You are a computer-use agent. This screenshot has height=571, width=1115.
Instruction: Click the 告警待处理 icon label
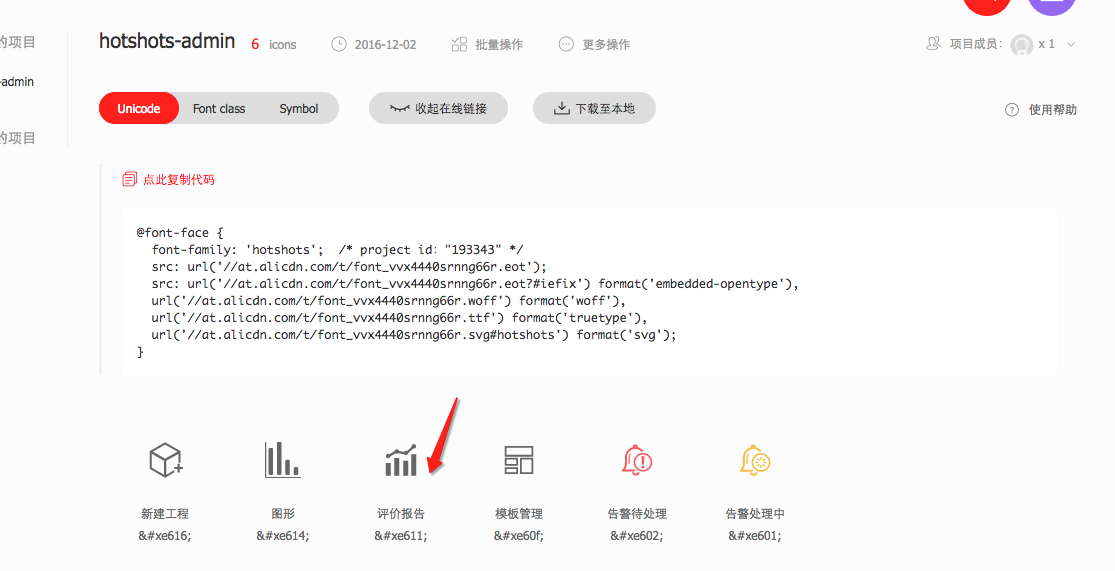637,513
